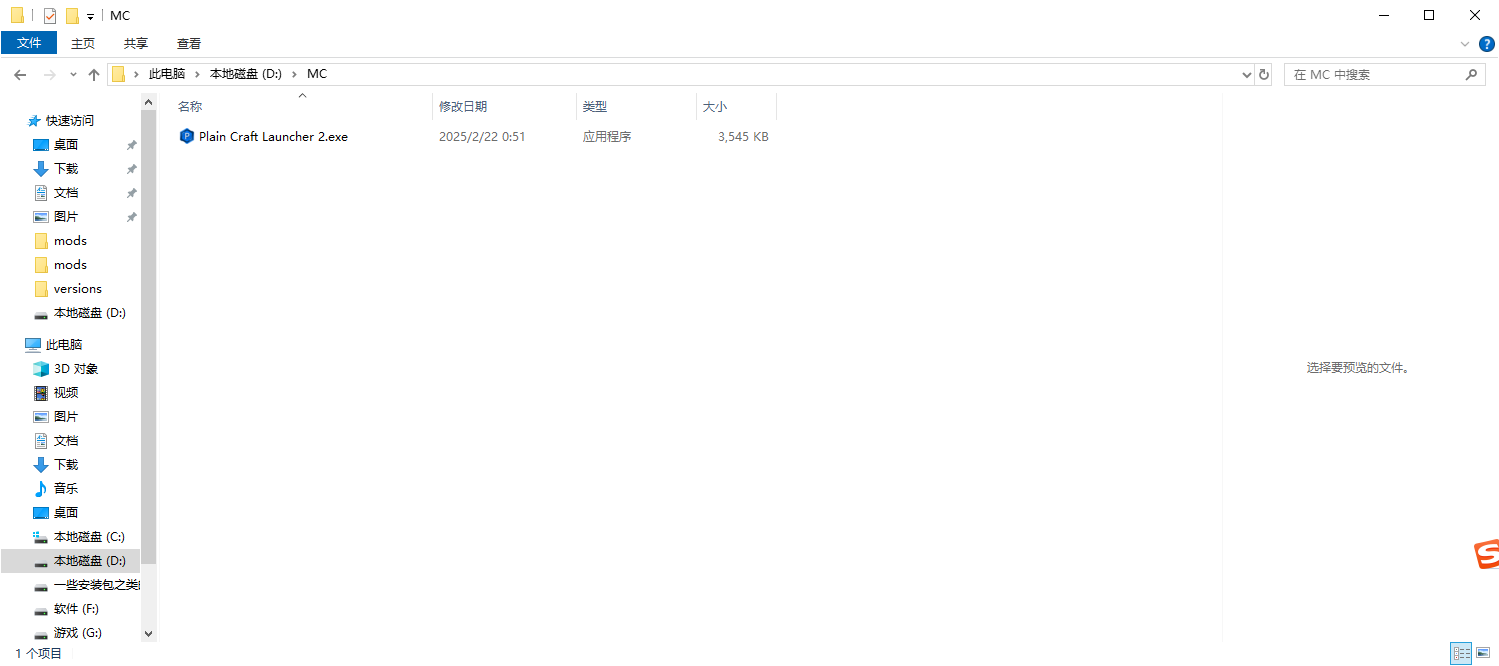Screen dimensions: 1499x666
Task: Open recent locations dropdown arrow
Action: [x=73, y=75]
